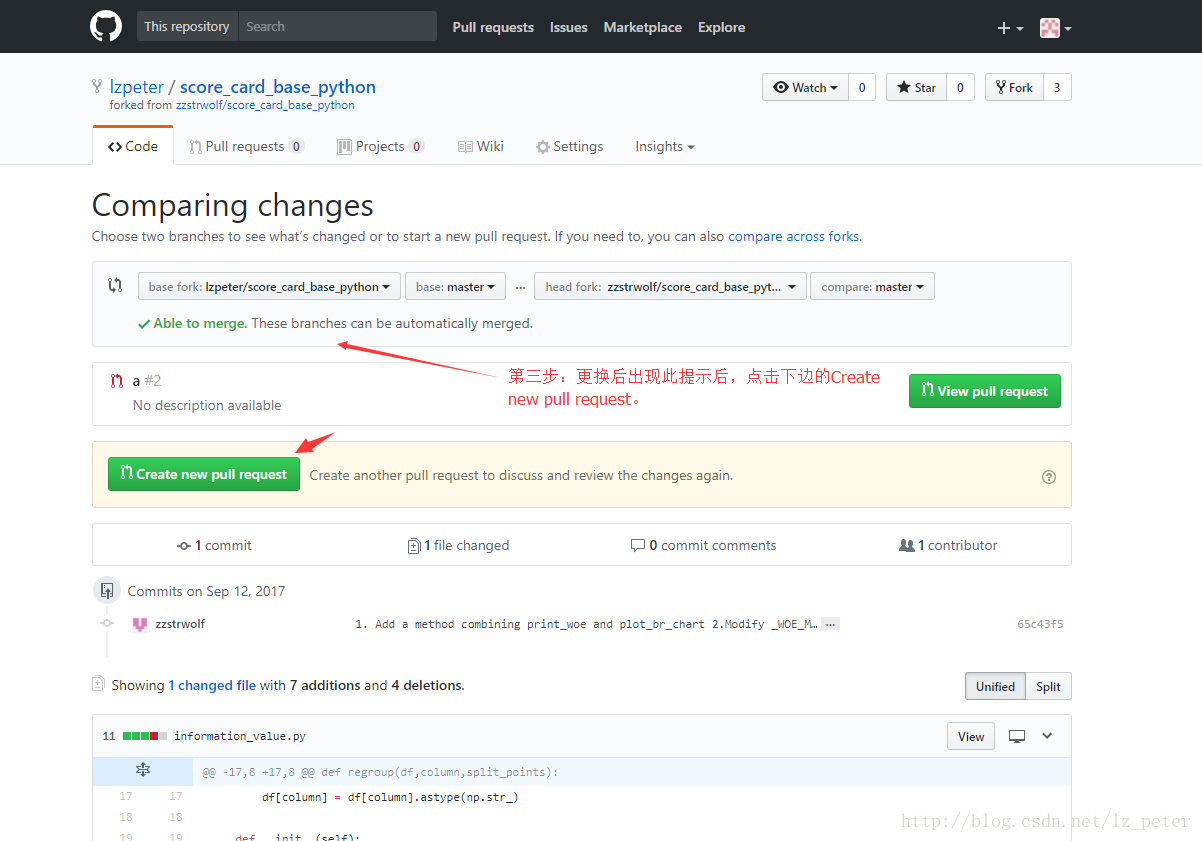Click the repository fork icon beside lzpeter
The height and width of the screenshot is (841, 1202).
click(x=97, y=87)
